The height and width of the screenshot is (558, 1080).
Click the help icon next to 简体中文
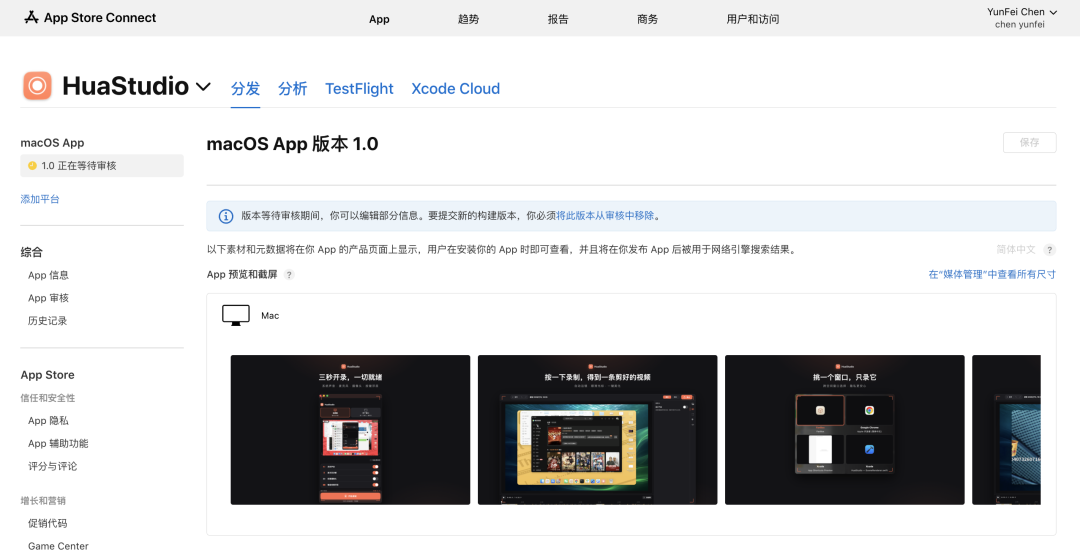pos(1049,249)
